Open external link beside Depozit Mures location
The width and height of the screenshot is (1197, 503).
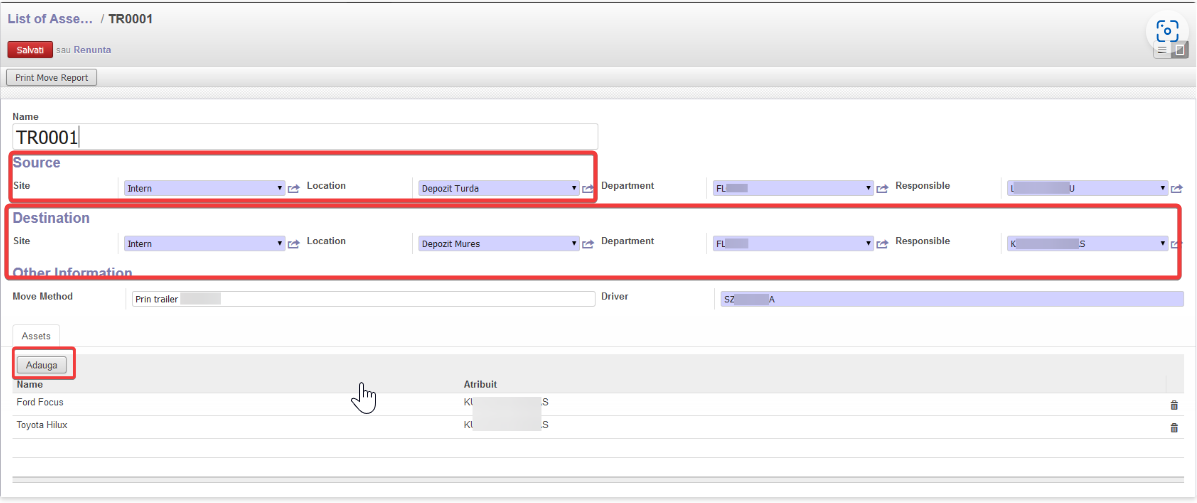588,244
